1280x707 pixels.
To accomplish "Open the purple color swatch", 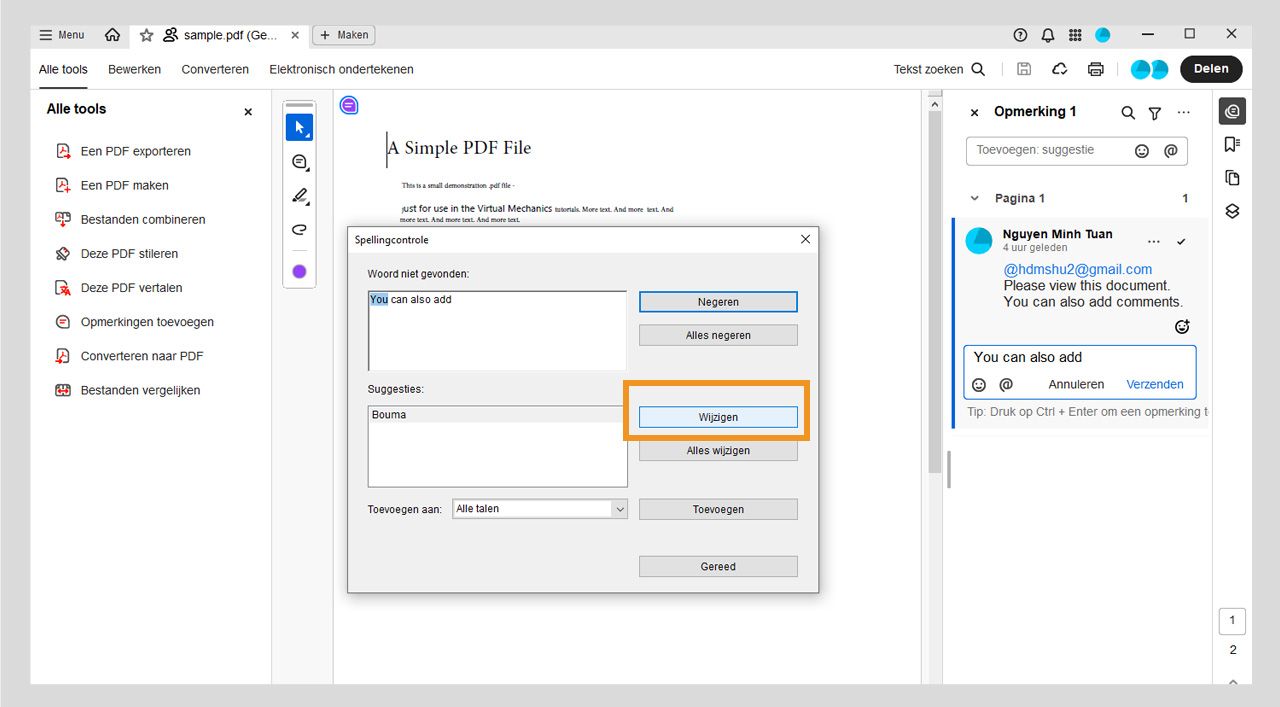I will [x=299, y=271].
